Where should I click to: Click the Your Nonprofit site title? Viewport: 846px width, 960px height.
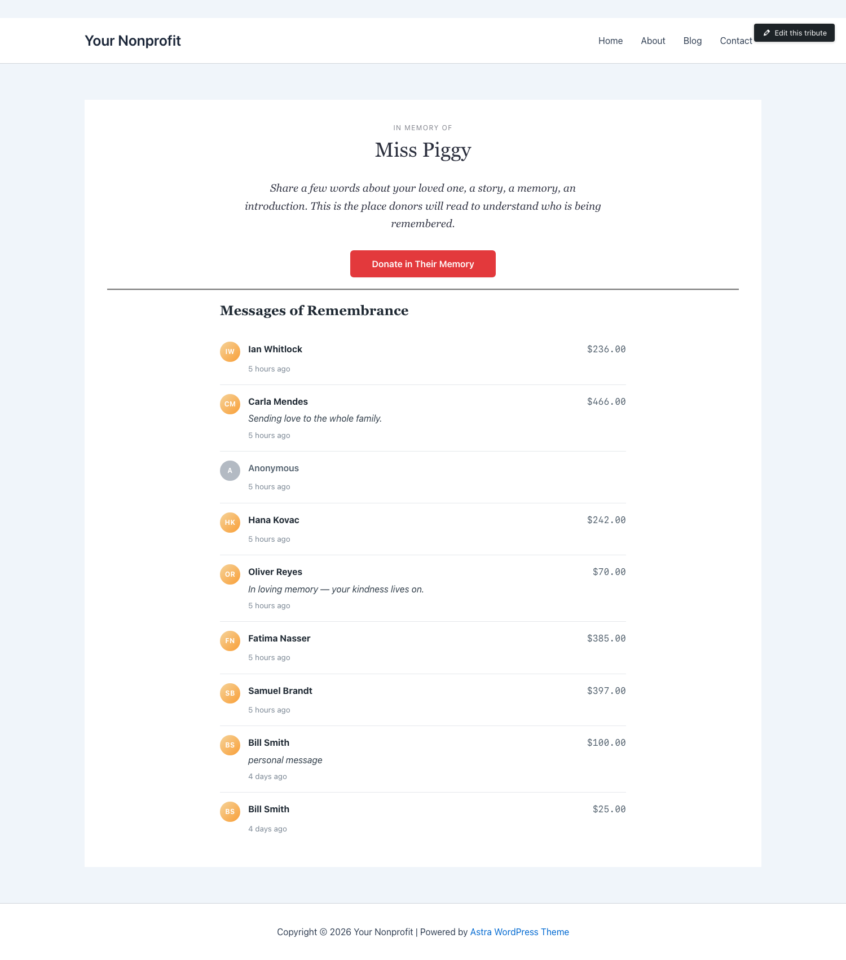point(133,40)
